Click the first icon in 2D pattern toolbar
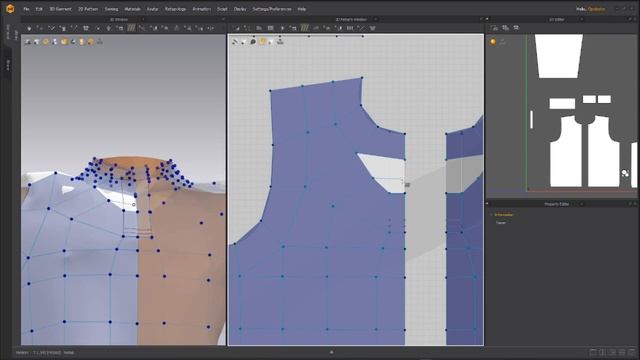This screenshot has width=640, height=360. point(236,28)
